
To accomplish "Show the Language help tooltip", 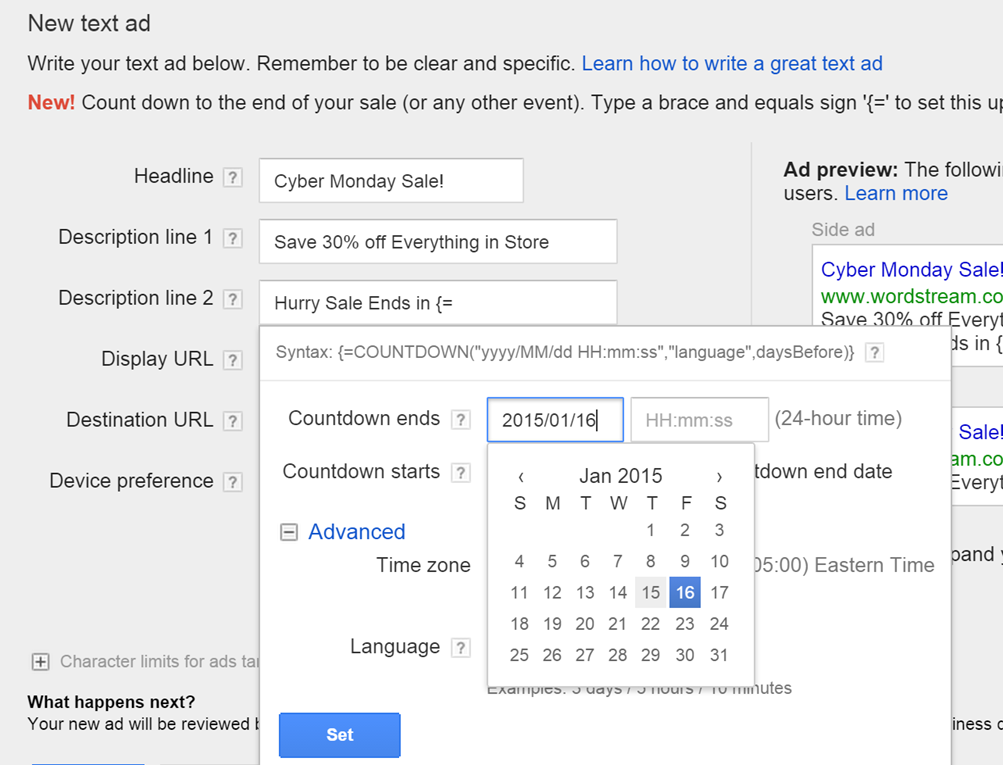I will (461, 648).
